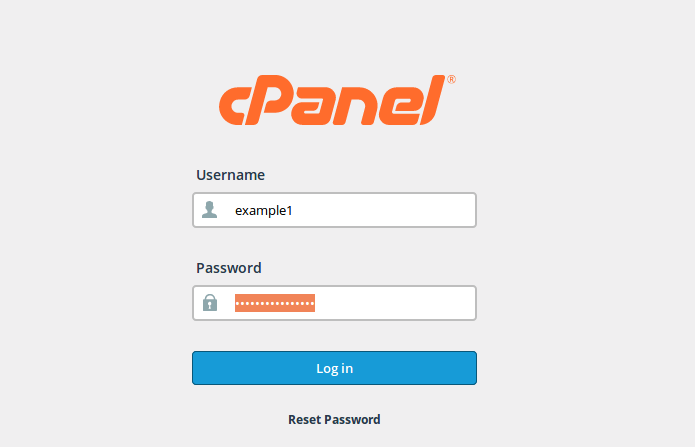Click the highlighted password dots
695x447 pixels.
(275, 303)
